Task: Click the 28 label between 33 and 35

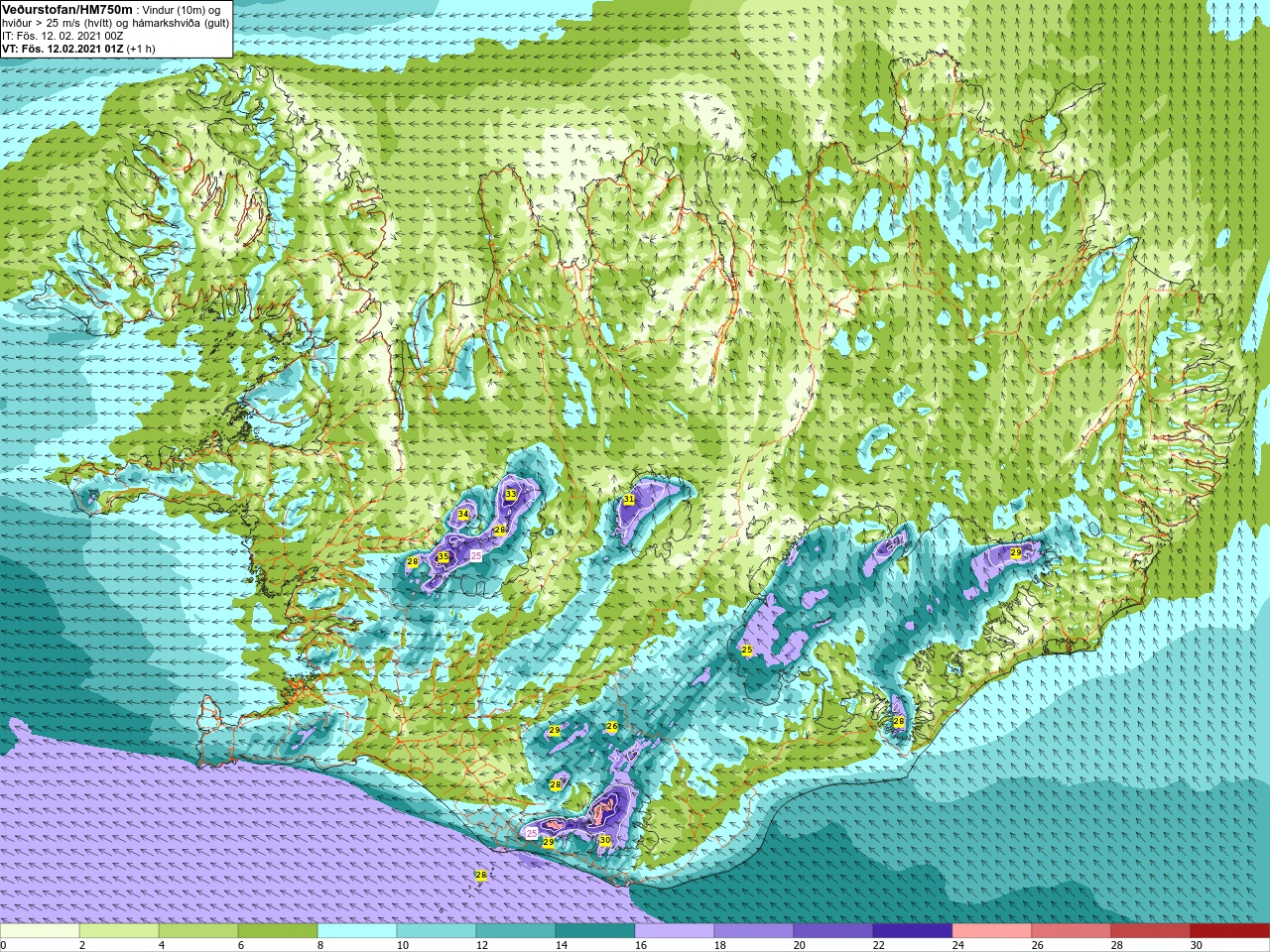Action: 500,531
